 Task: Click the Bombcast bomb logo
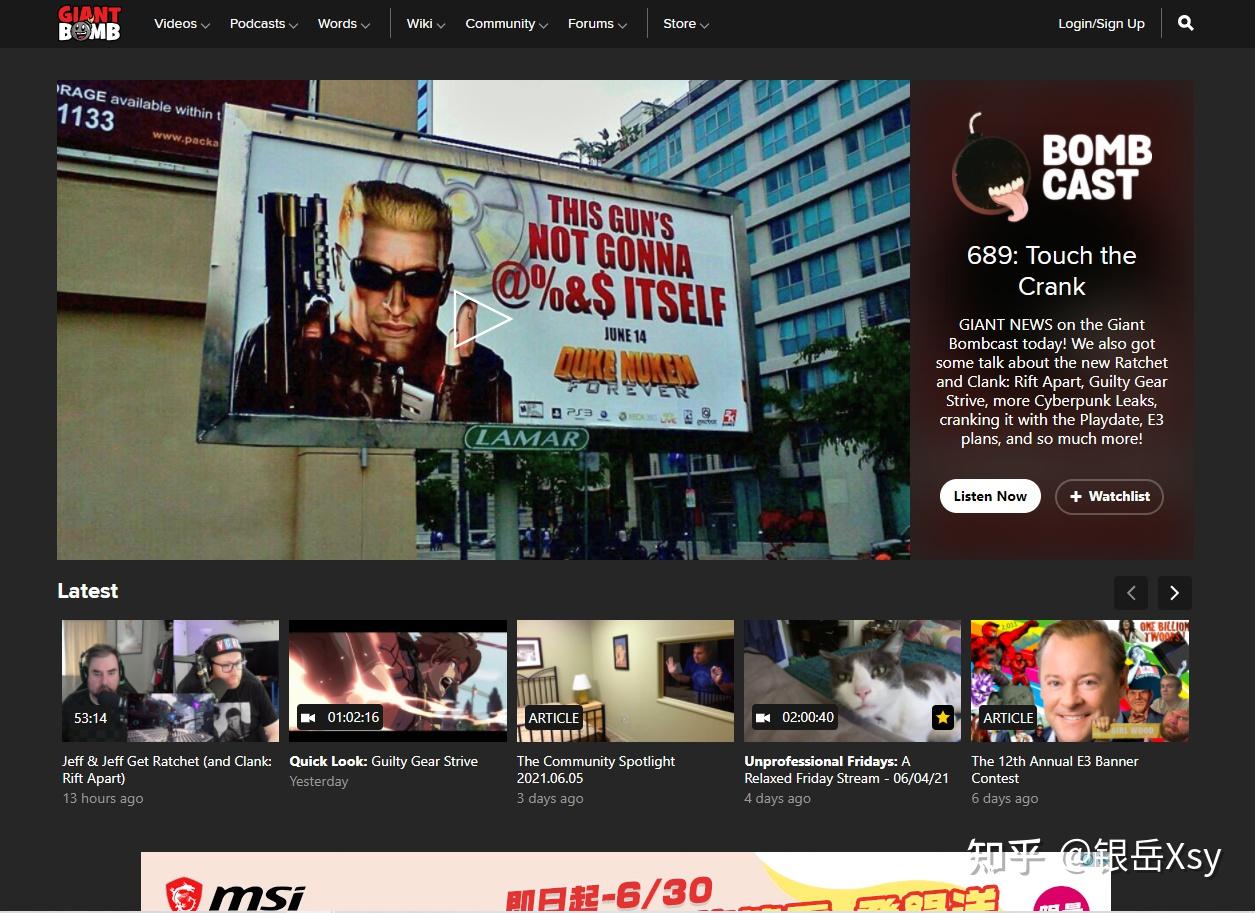[x=992, y=167]
